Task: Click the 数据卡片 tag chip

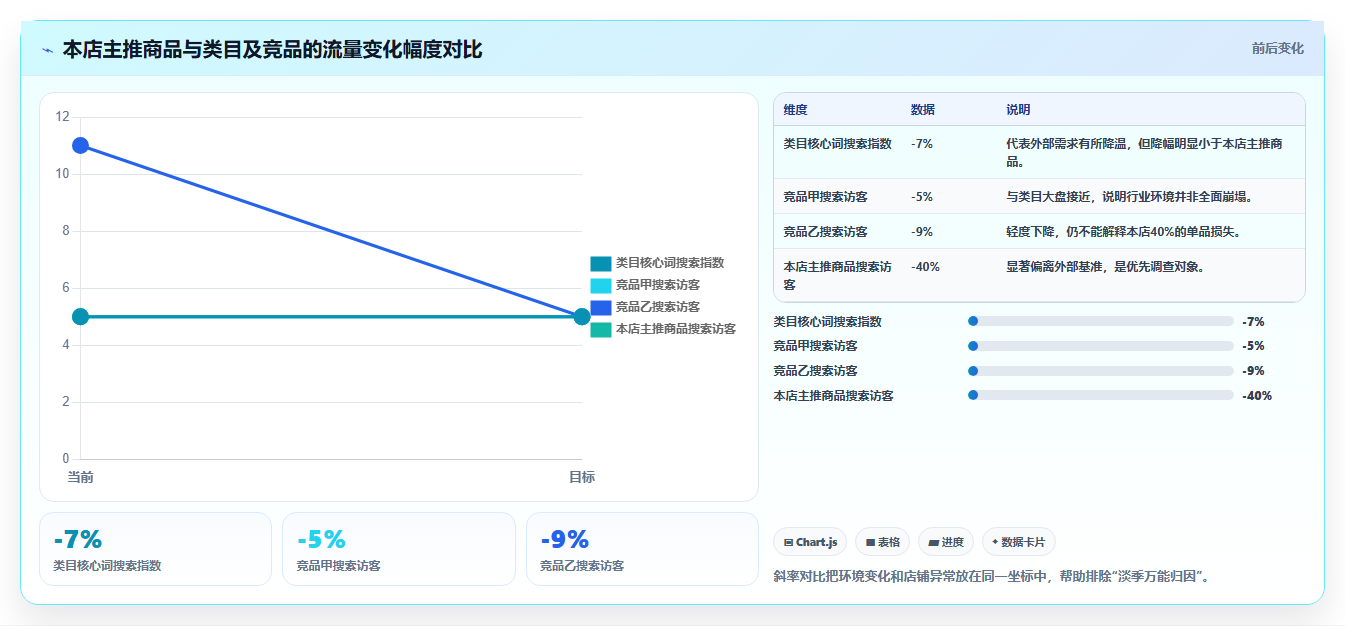Action: (1019, 542)
